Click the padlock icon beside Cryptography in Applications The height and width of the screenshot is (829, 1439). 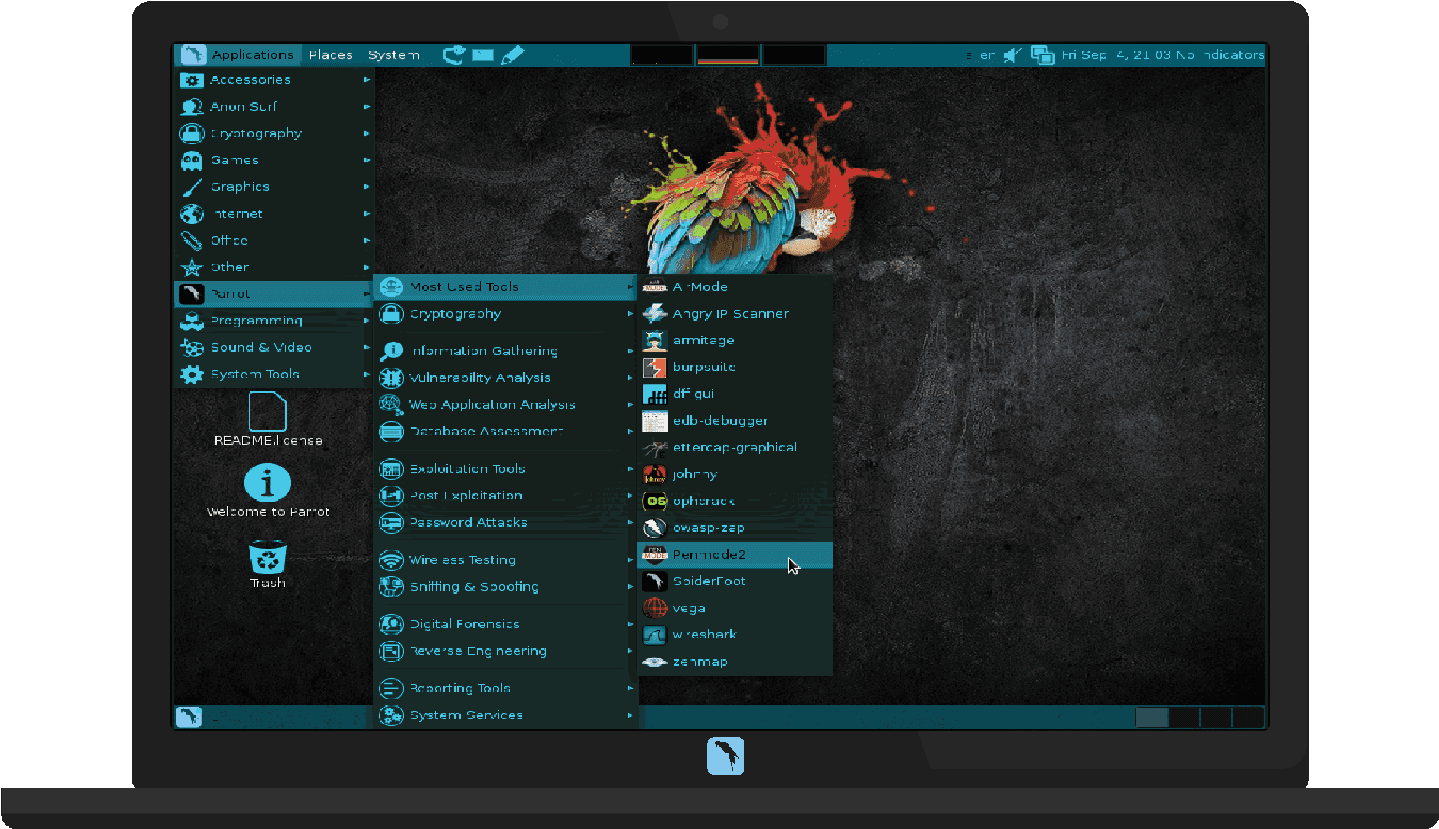click(x=191, y=133)
